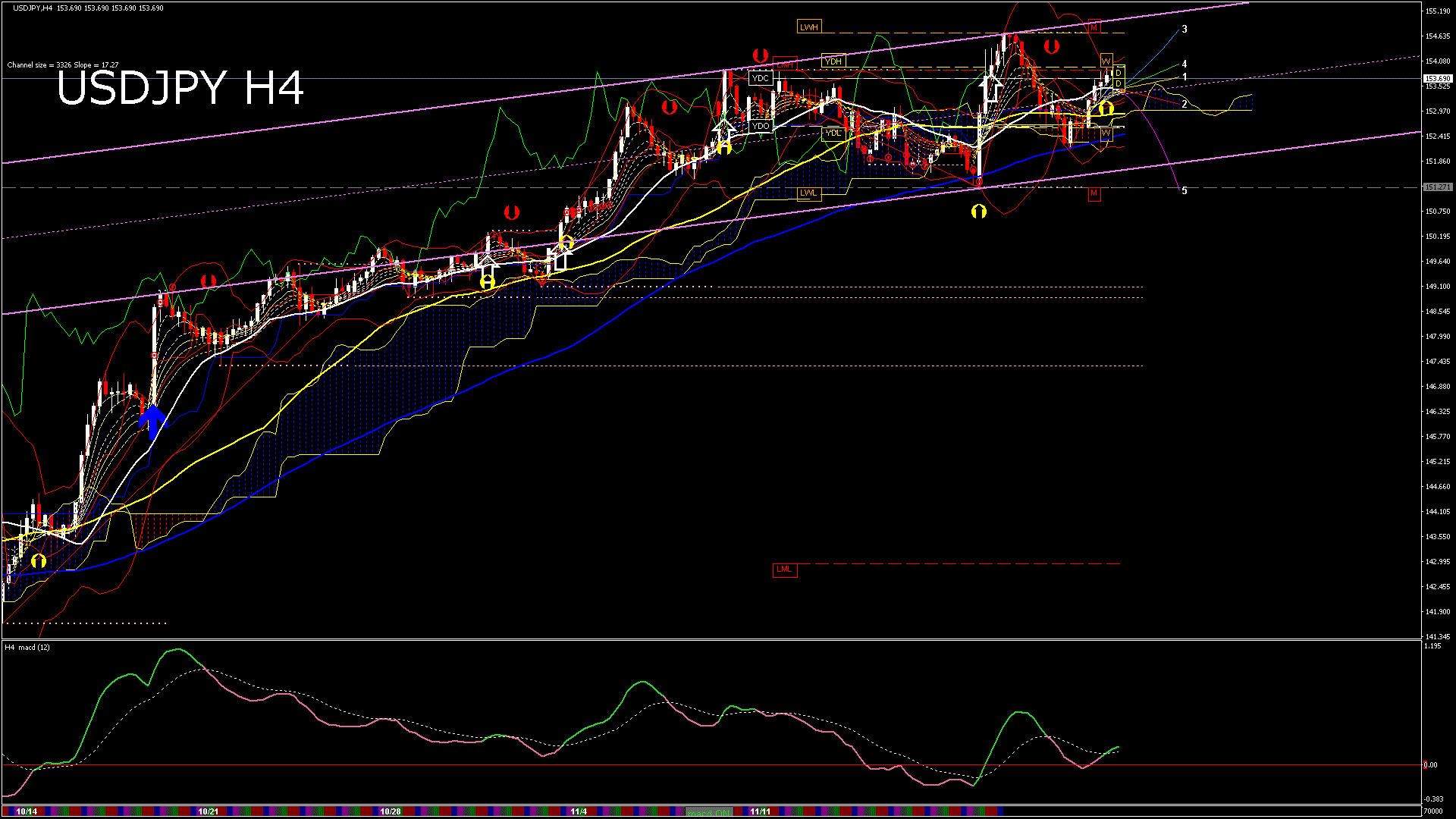Click the lower W label near YDL level
Image resolution: width=1456 pixels, height=819 pixels.
pyautogui.click(x=1106, y=133)
